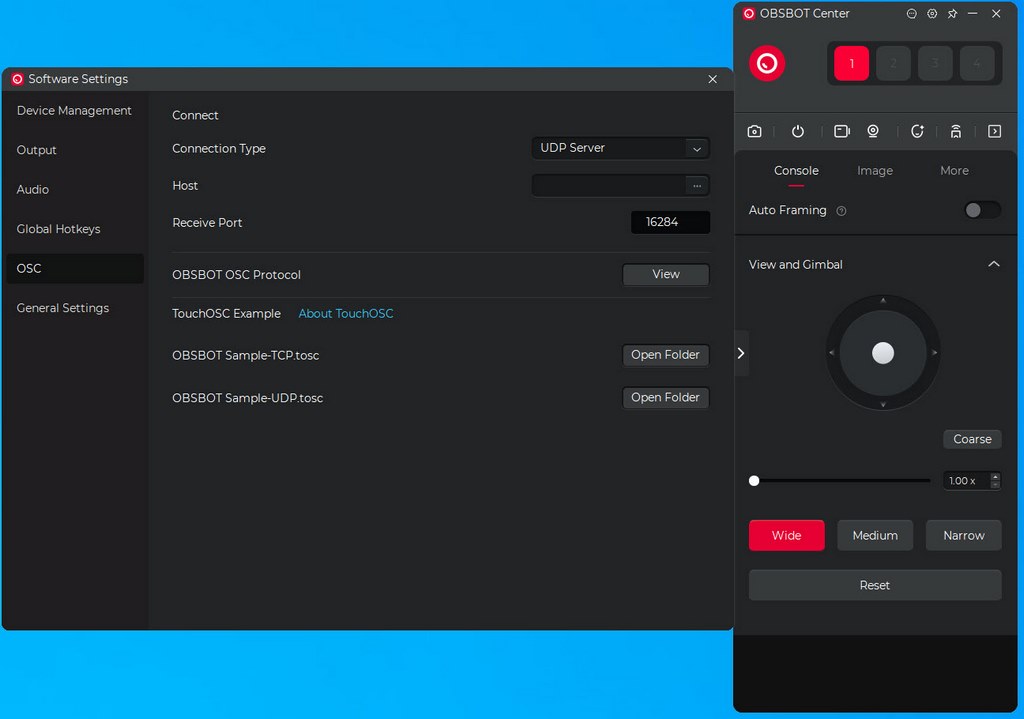Image resolution: width=1024 pixels, height=719 pixels.
Task: Minimize the OBSBOT Center window
Action: click(972, 14)
